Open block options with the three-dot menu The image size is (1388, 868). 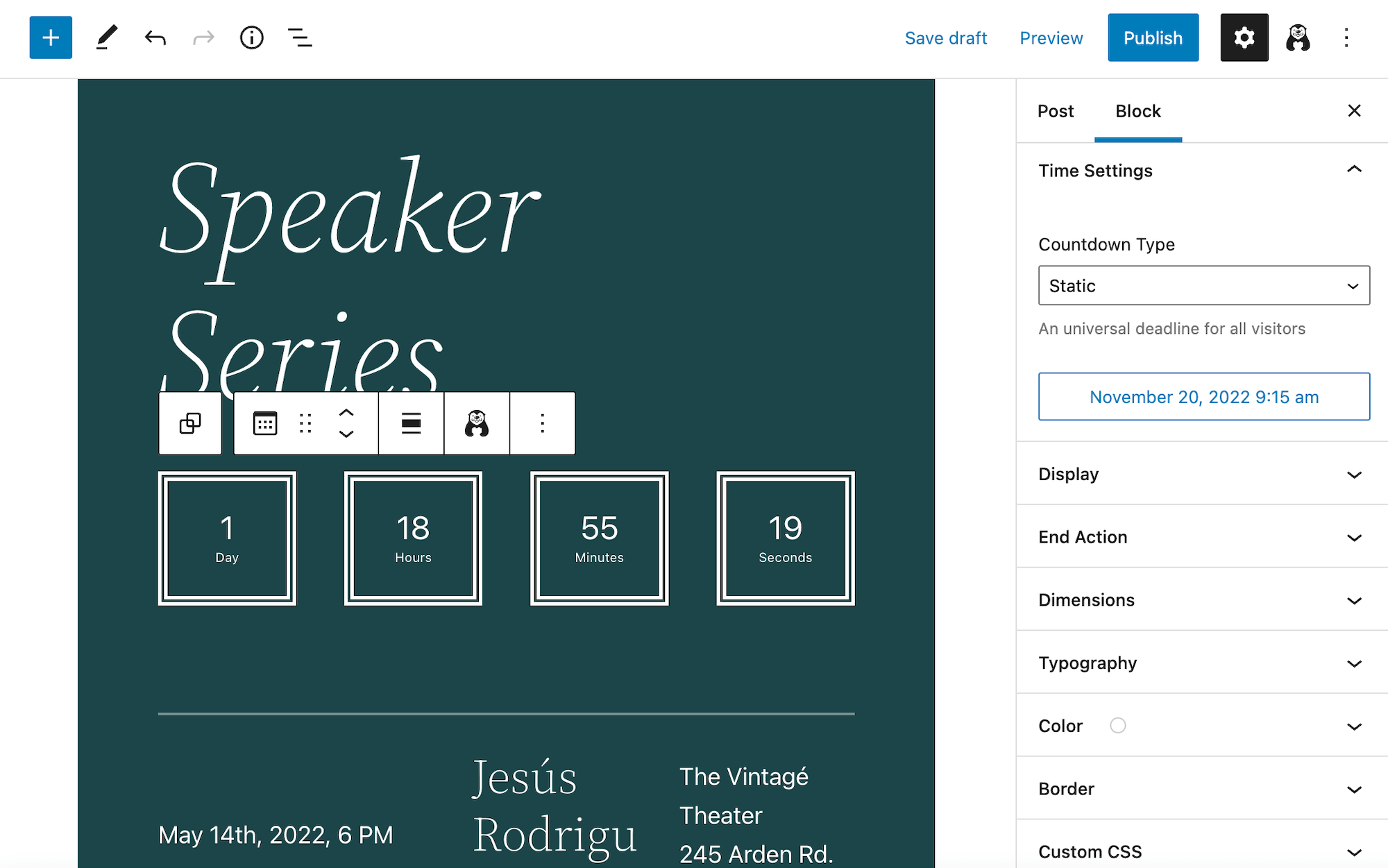542,423
